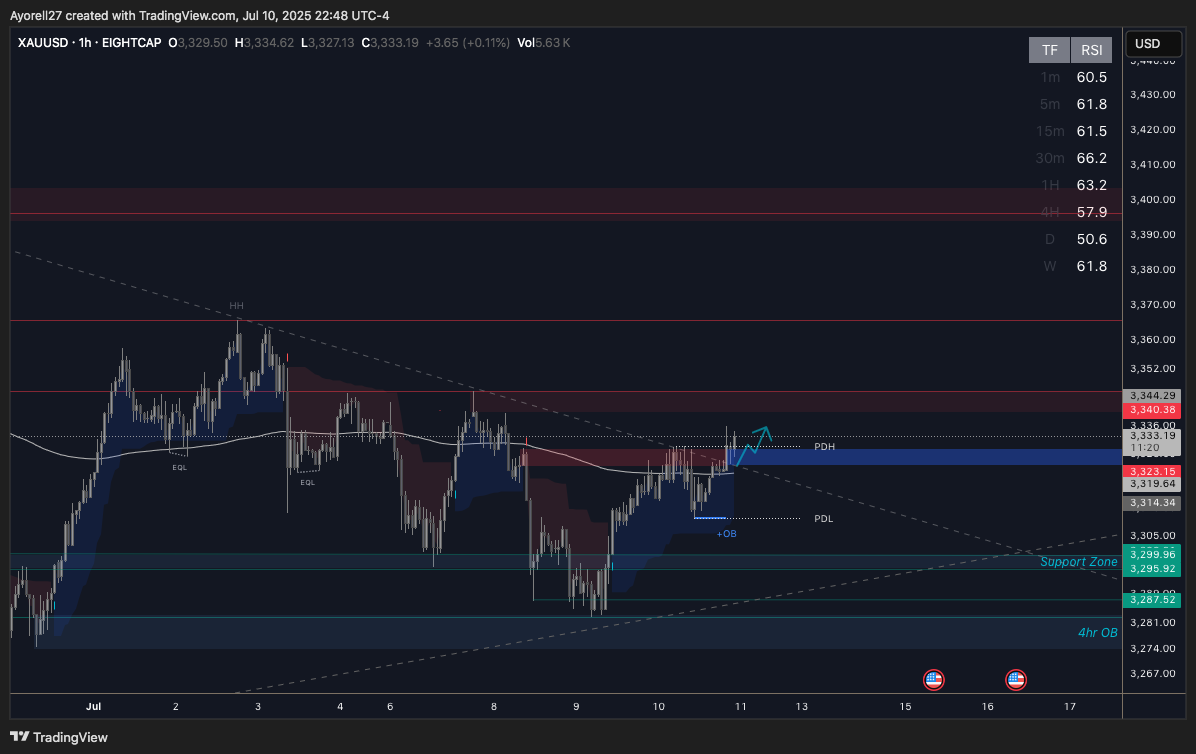The image size is (1196, 754).
Task: Click the green 3,299.96 price label
Action: (x=1153, y=555)
